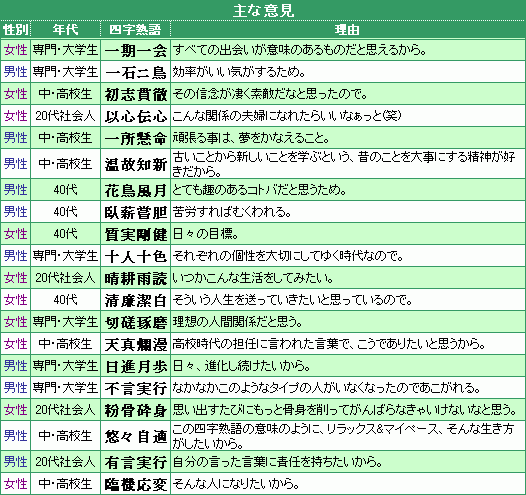Click 中・高校生 in the 初志貫徹 row
526x495 pixels.
[x=65, y=94]
